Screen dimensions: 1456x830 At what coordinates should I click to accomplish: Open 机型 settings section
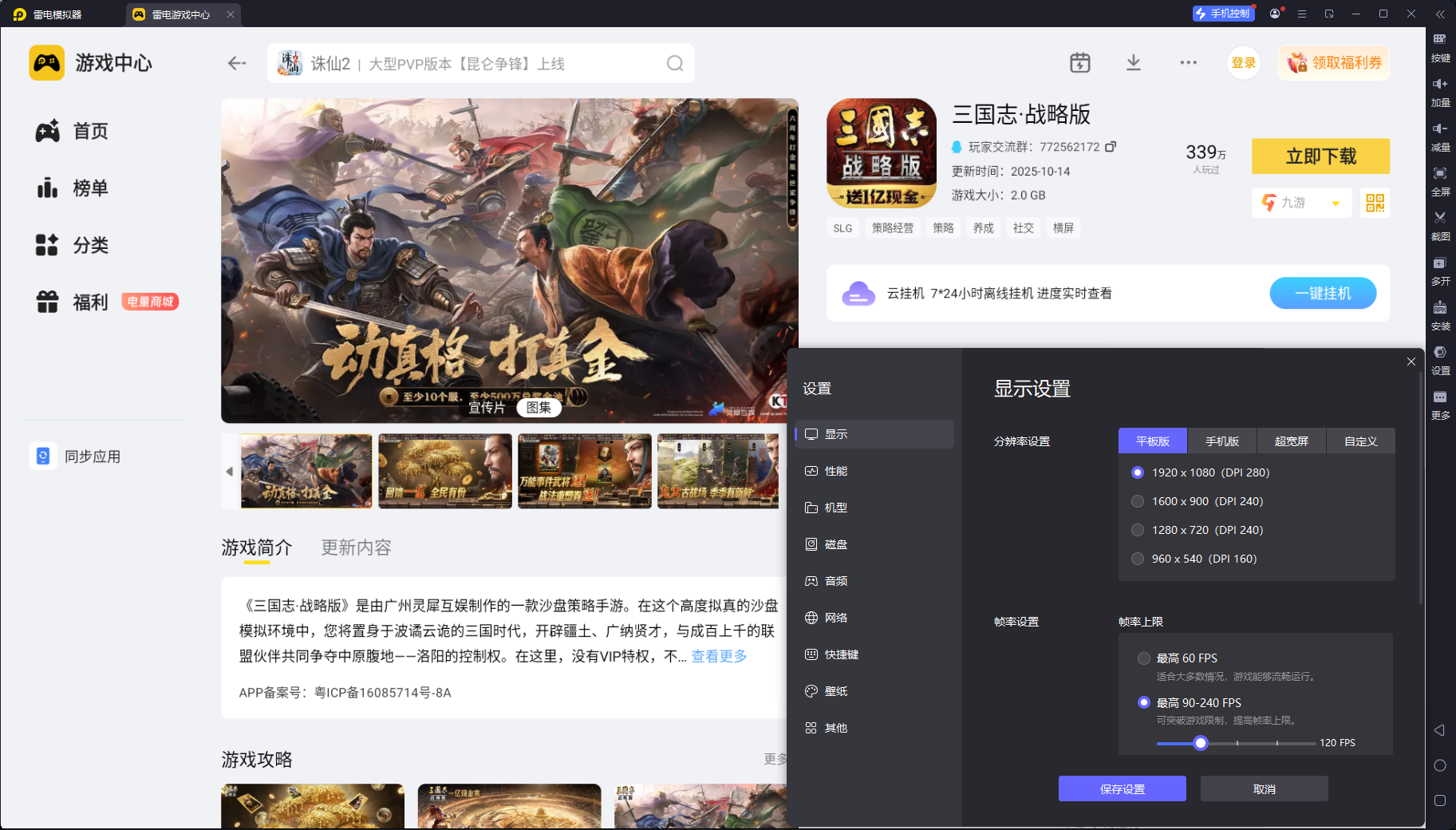[874, 508]
